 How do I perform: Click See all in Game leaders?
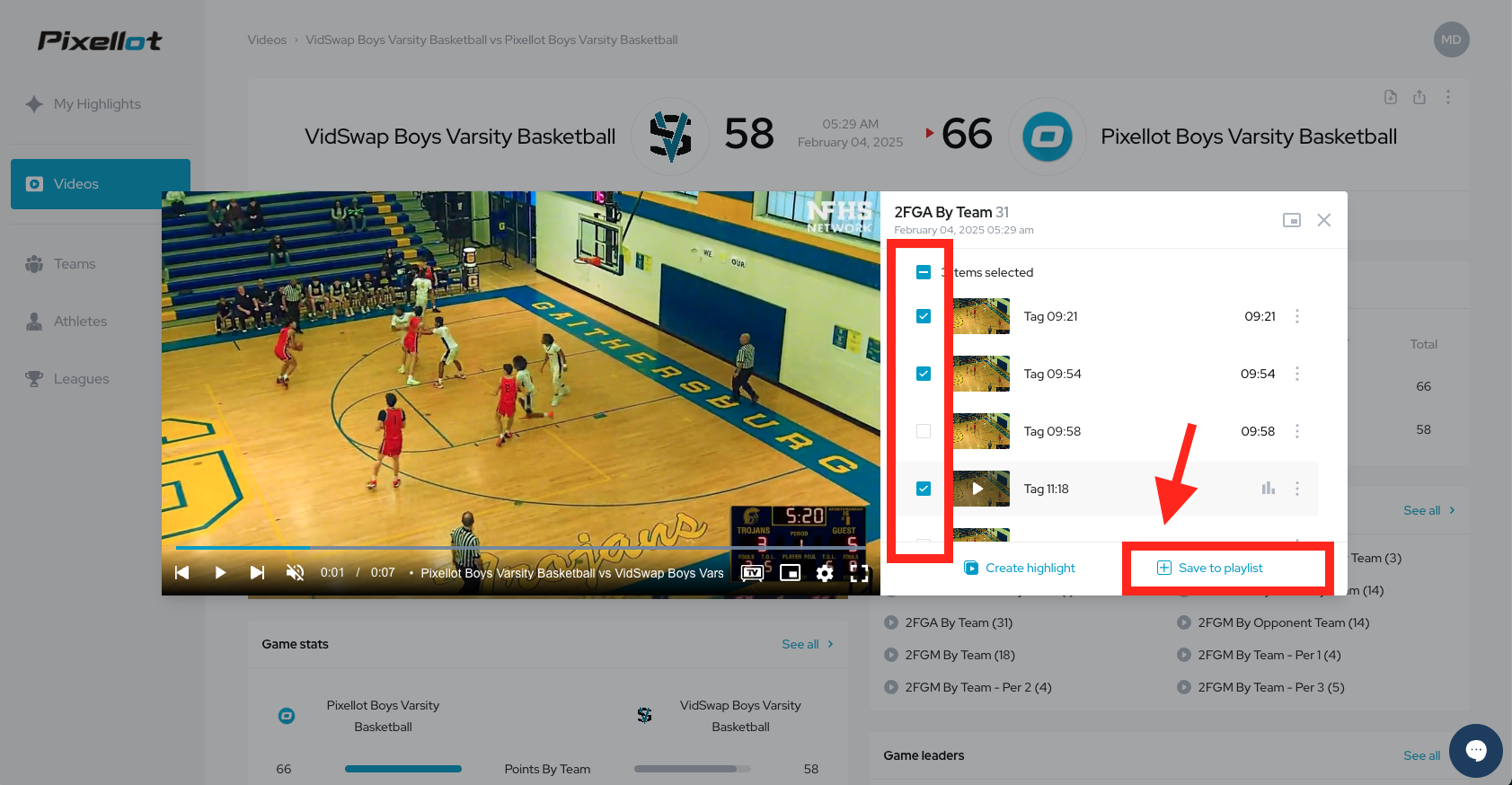click(x=1422, y=755)
